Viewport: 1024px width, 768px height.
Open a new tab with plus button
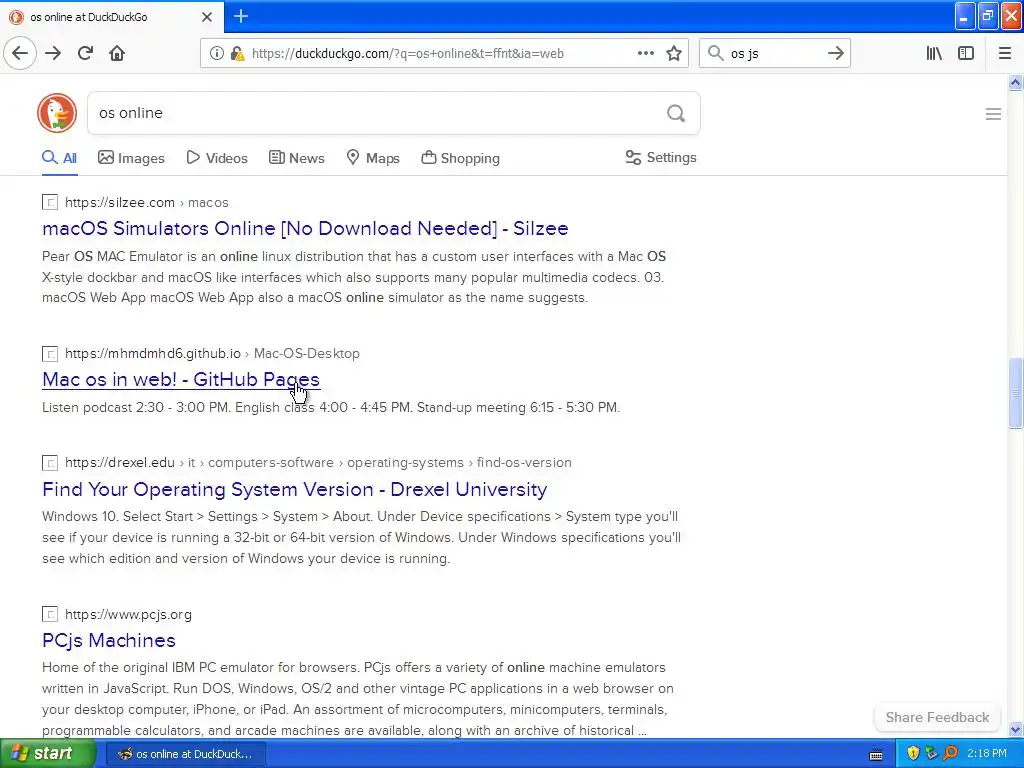241,16
